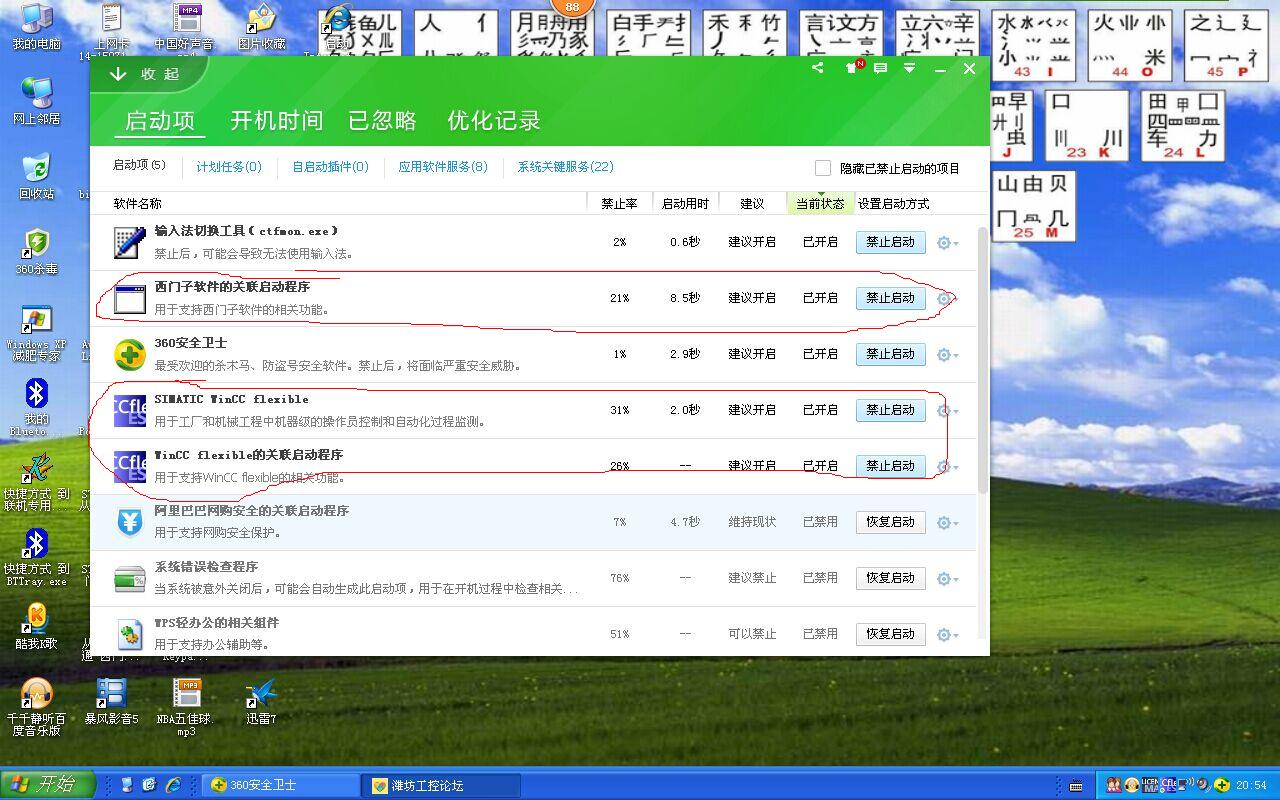The width and height of the screenshot is (1280, 800).
Task: Open the 360 main menu arrow icon
Action: [x=910, y=68]
